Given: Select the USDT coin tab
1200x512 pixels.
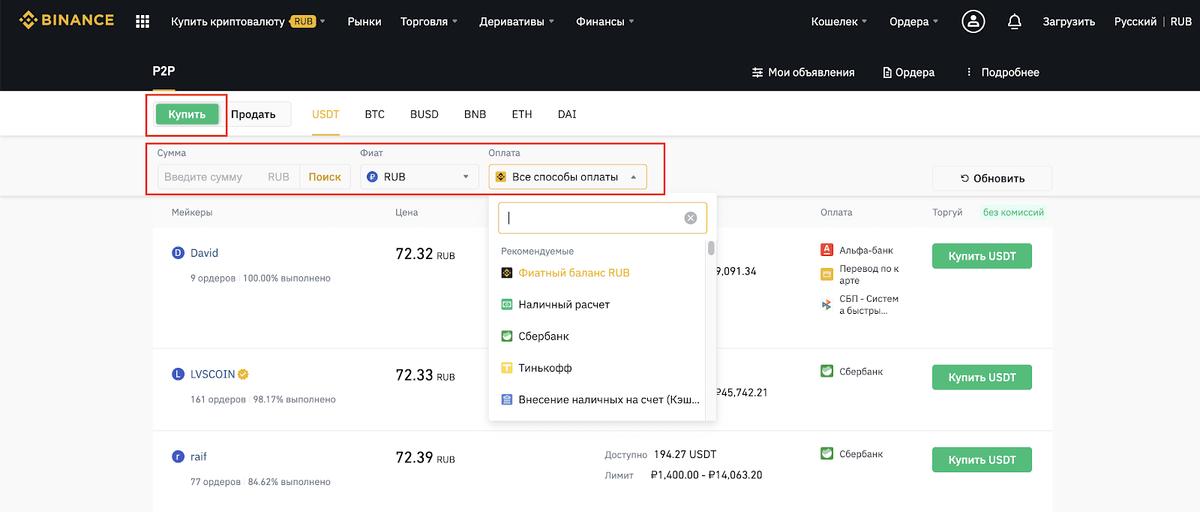Looking at the screenshot, I should pos(326,114).
